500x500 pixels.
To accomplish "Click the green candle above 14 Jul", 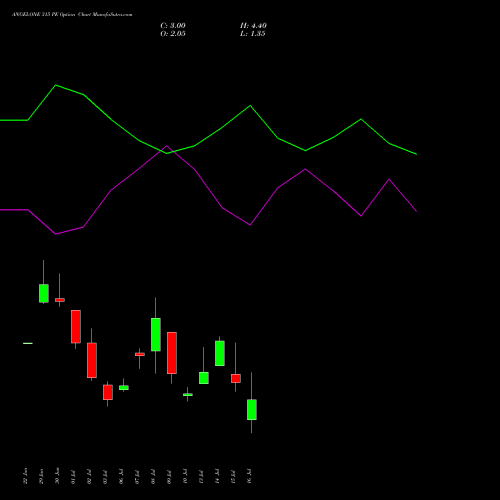I will (220, 353).
